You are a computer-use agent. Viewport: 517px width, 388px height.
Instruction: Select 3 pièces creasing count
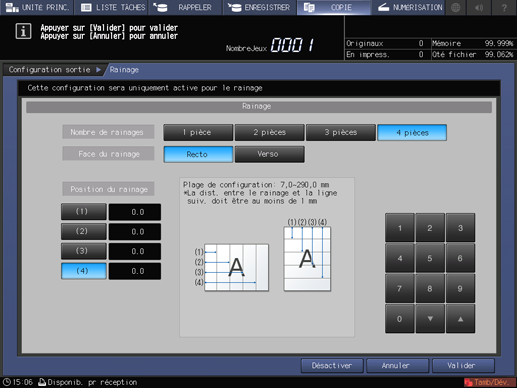coord(341,132)
